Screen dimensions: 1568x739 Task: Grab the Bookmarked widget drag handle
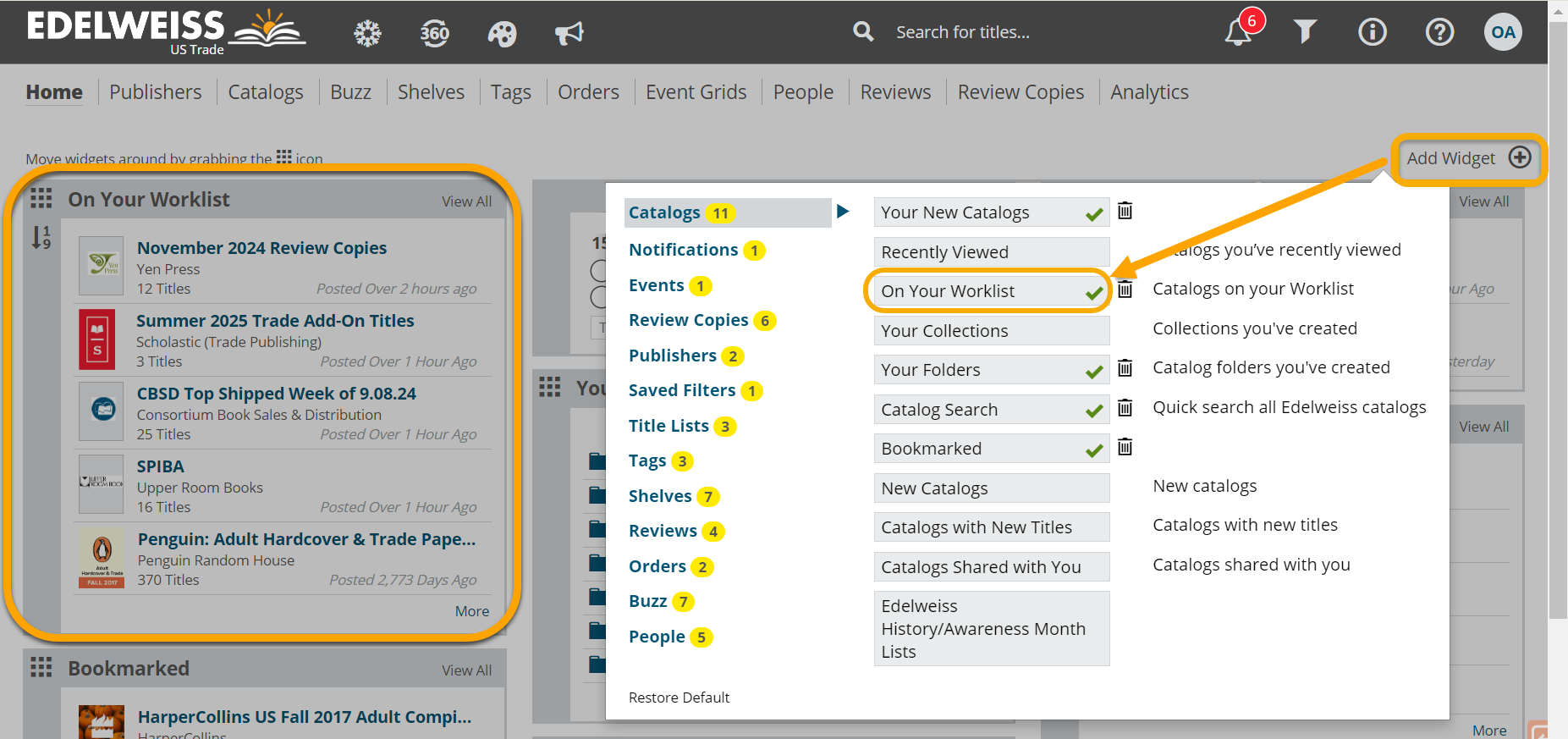(x=41, y=667)
